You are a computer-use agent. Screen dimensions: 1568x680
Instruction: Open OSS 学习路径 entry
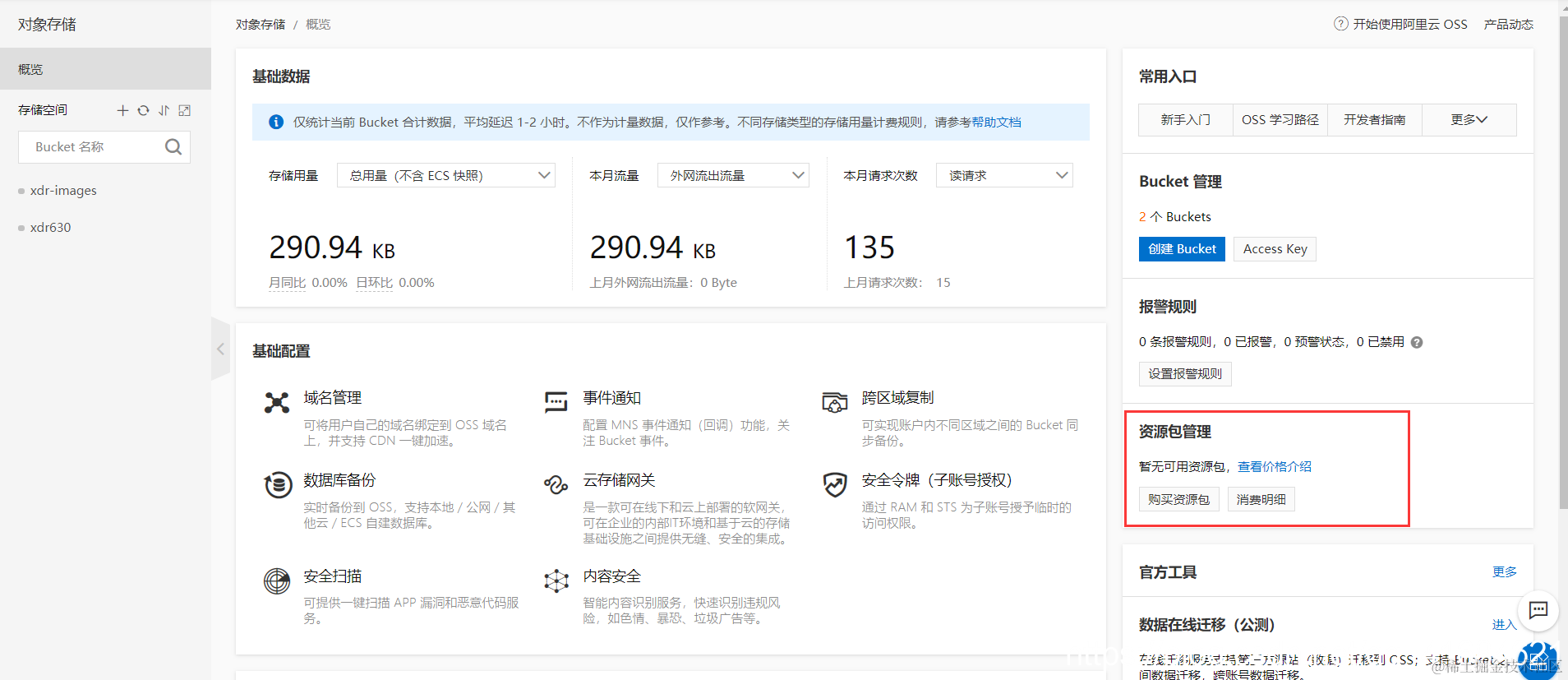point(1280,120)
